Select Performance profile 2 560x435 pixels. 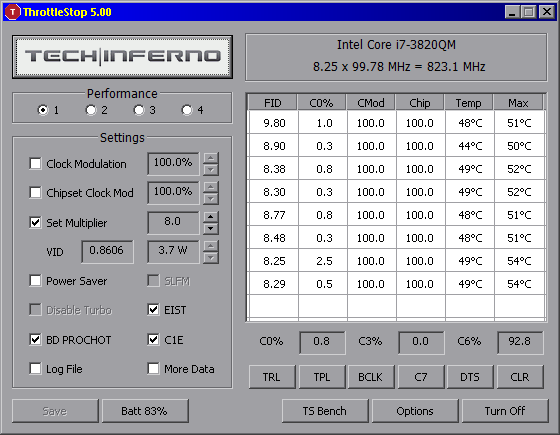tap(91, 110)
